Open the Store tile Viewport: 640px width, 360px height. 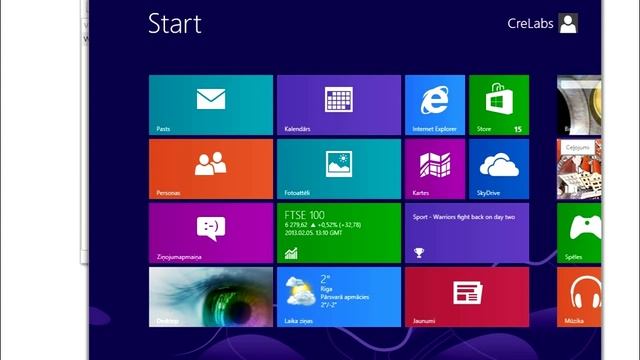(x=499, y=105)
